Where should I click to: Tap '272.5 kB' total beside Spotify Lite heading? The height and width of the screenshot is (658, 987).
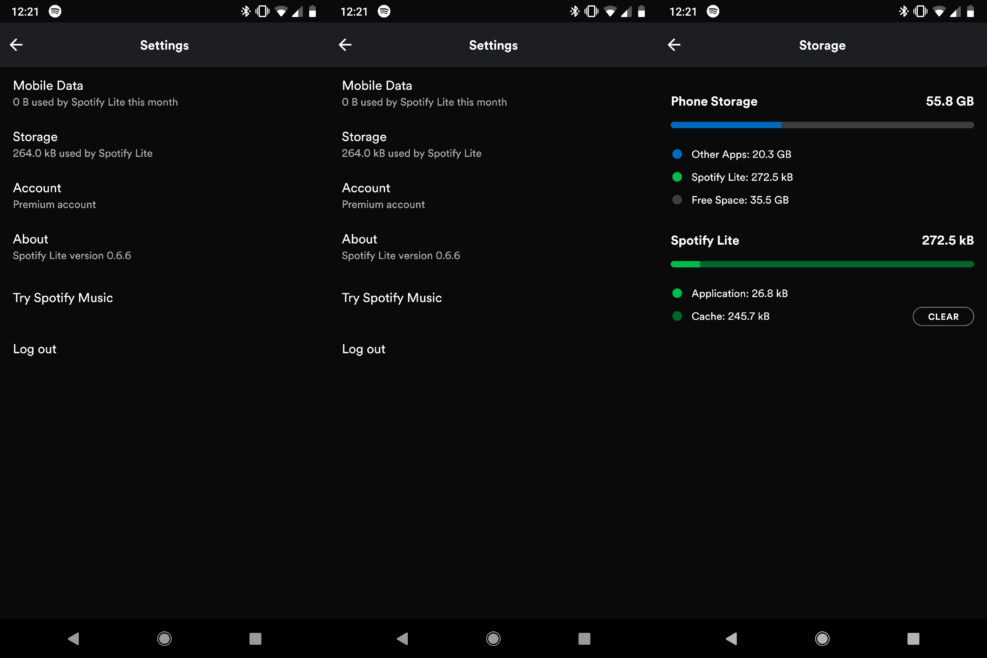coord(947,241)
